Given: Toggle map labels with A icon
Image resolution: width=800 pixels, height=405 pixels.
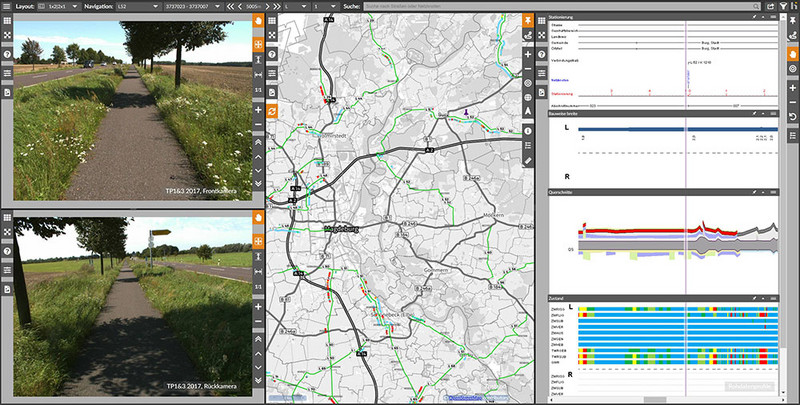Looking at the screenshot, I should pos(528,111).
